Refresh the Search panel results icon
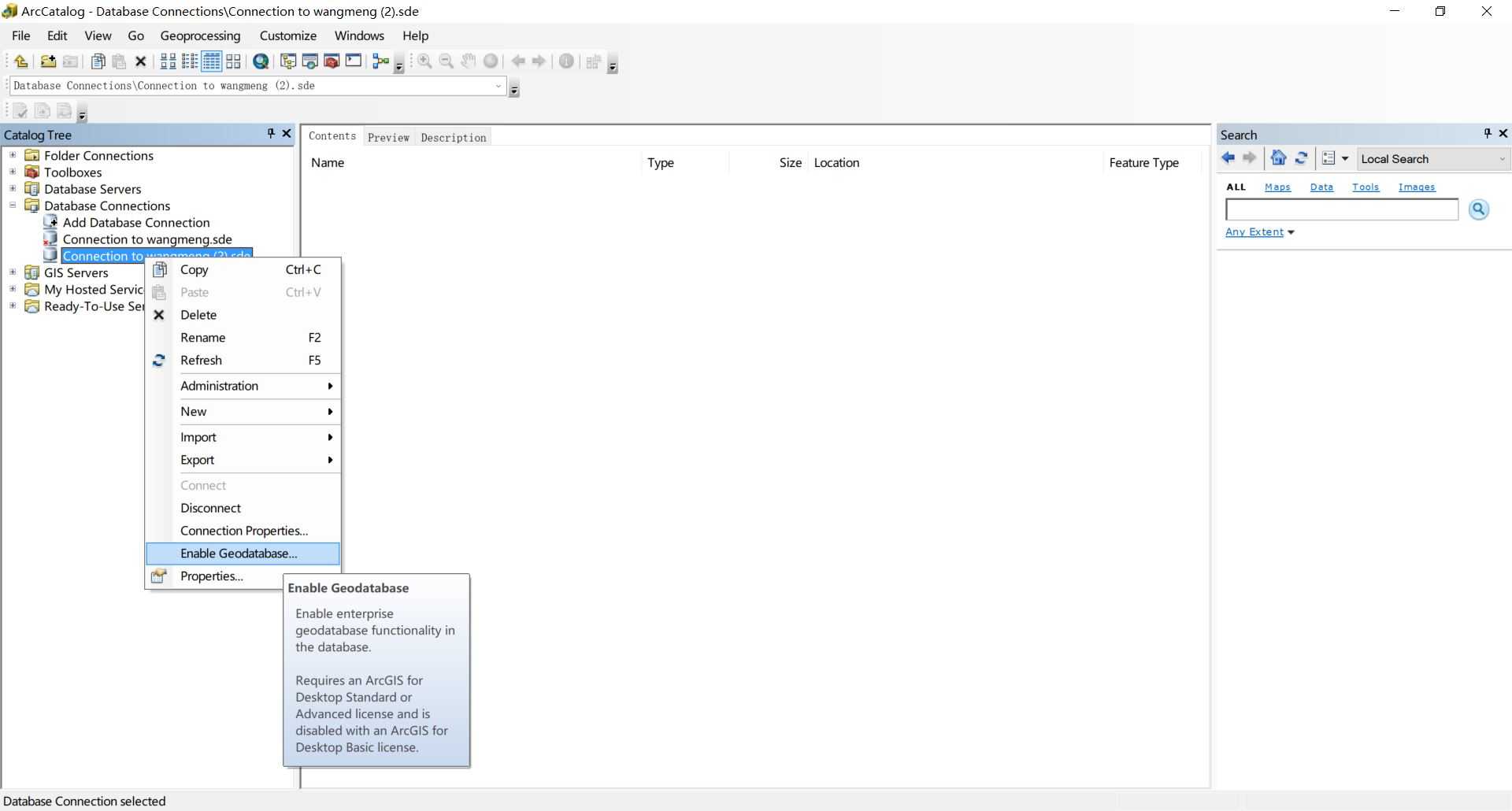Image resolution: width=1512 pixels, height=811 pixels. [x=1301, y=158]
